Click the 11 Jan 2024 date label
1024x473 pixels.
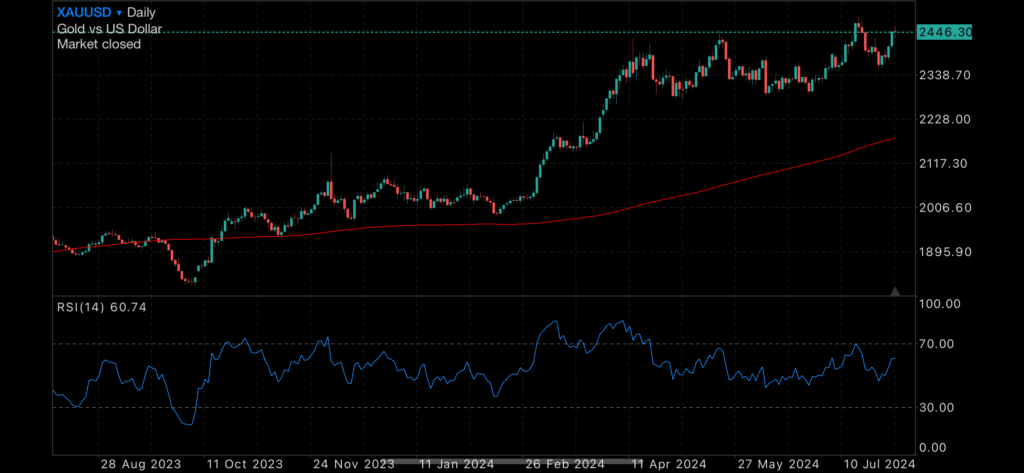click(x=456, y=464)
